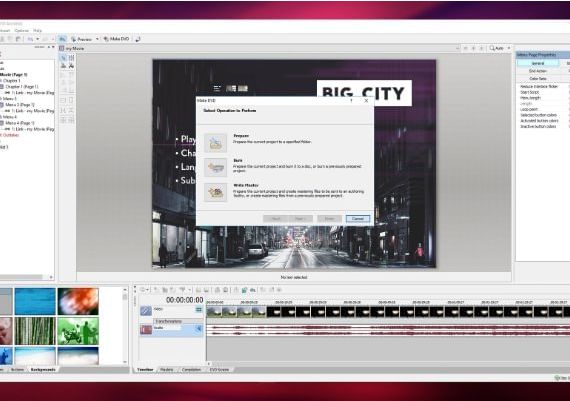The width and height of the screenshot is (570, 401).
Task: Click the Selected button colors property
Action: [x=539, y=115]
